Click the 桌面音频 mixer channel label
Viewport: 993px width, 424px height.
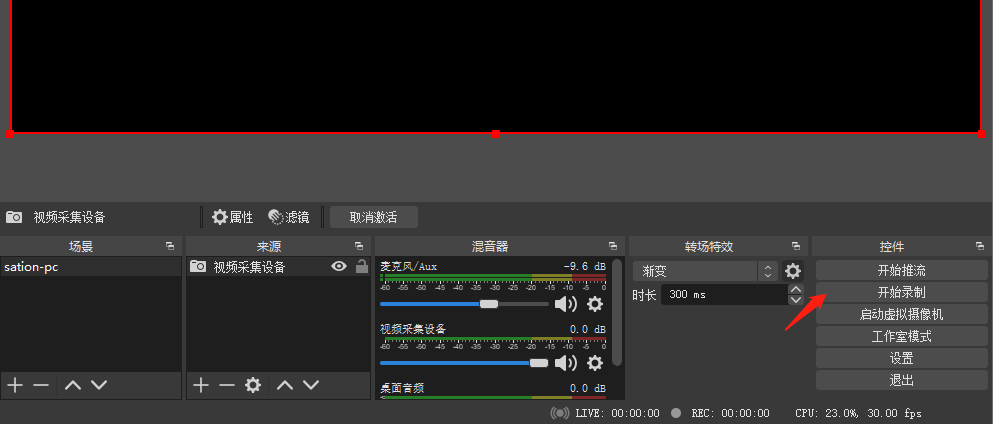[x=402, y=388]
